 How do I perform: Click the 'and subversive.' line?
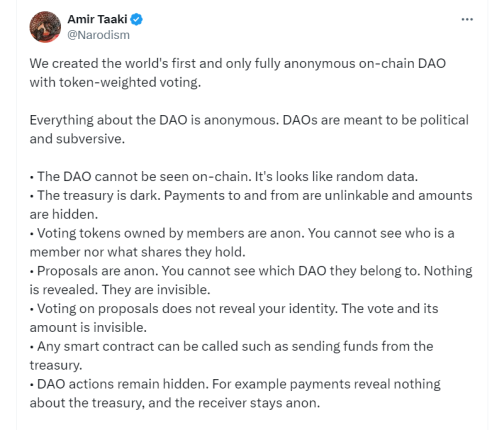click(x=77, y=139)
